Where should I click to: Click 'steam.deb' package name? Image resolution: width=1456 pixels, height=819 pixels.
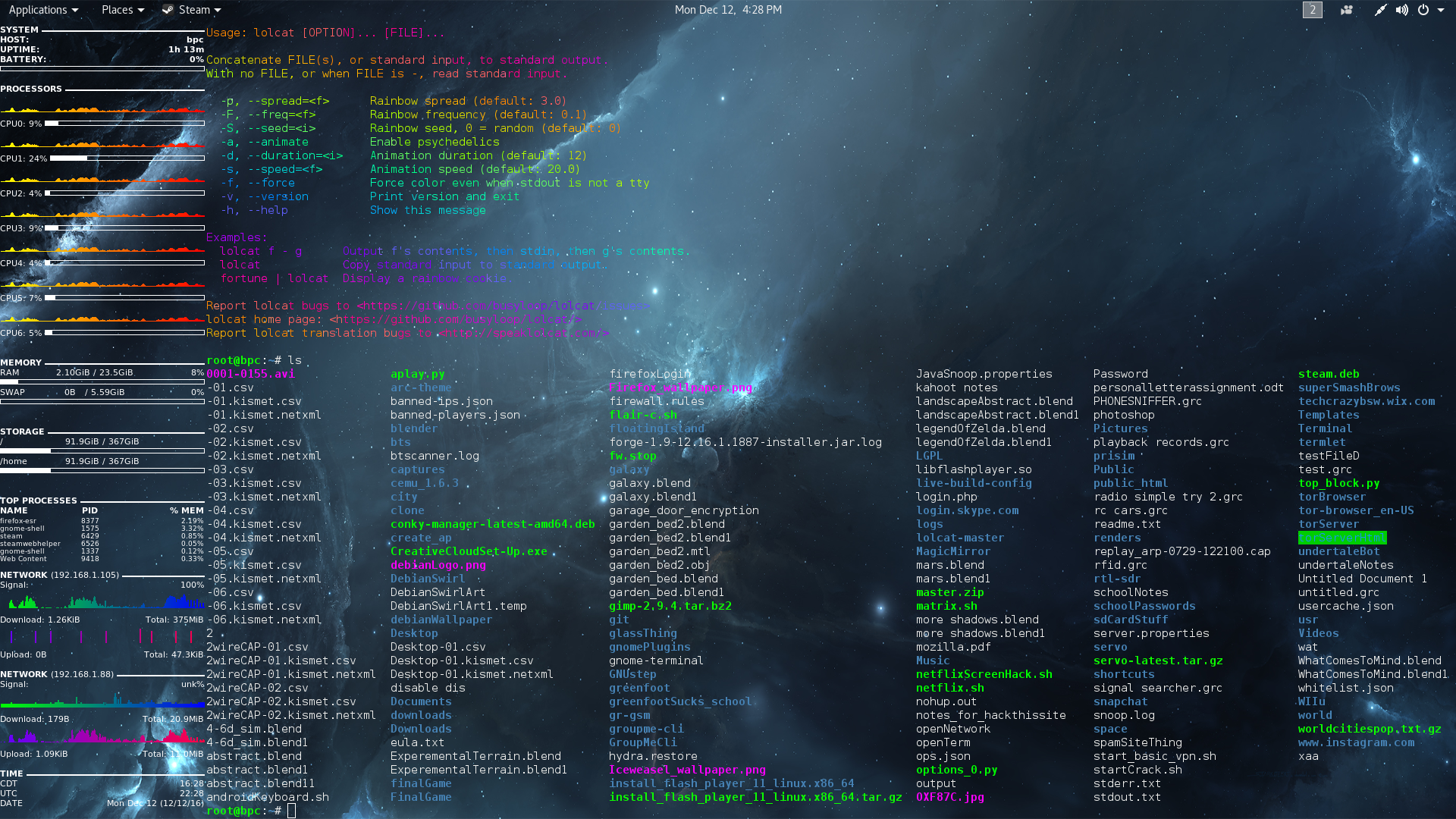point(1329,374)
